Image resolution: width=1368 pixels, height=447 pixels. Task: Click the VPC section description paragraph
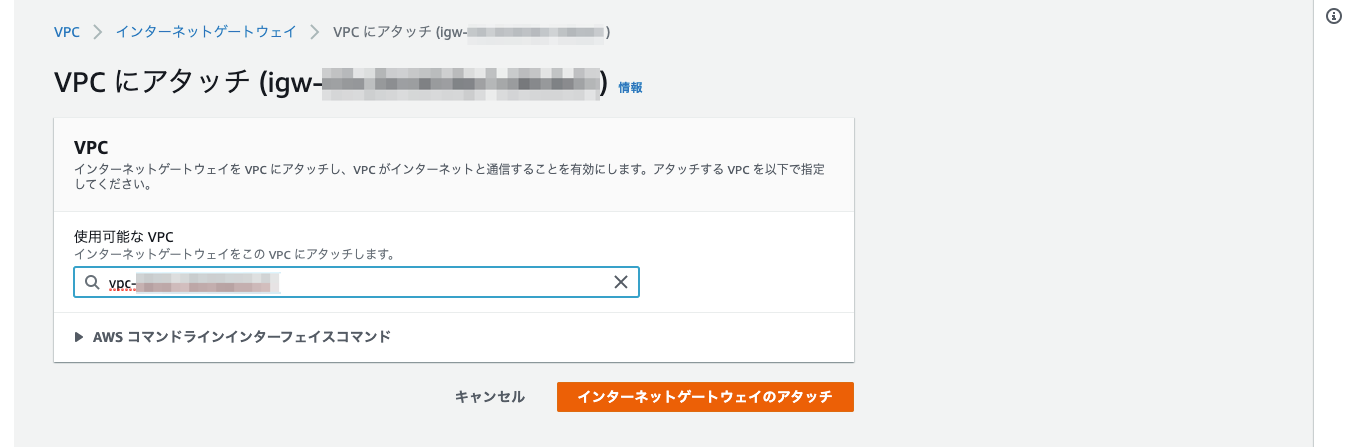point(450,177)
